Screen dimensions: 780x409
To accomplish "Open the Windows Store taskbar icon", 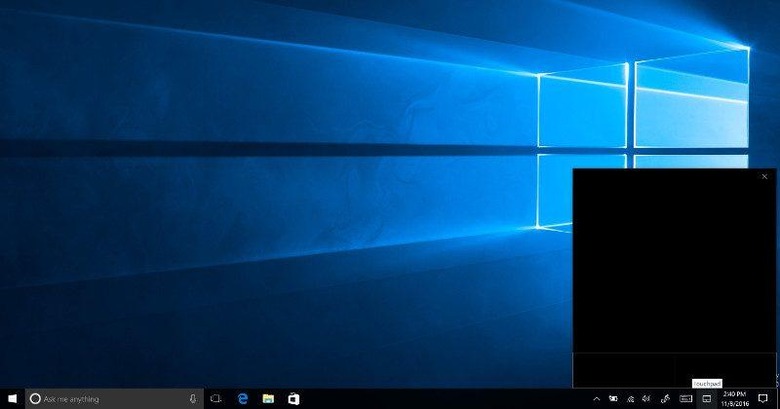I will (x=293, y=399).
